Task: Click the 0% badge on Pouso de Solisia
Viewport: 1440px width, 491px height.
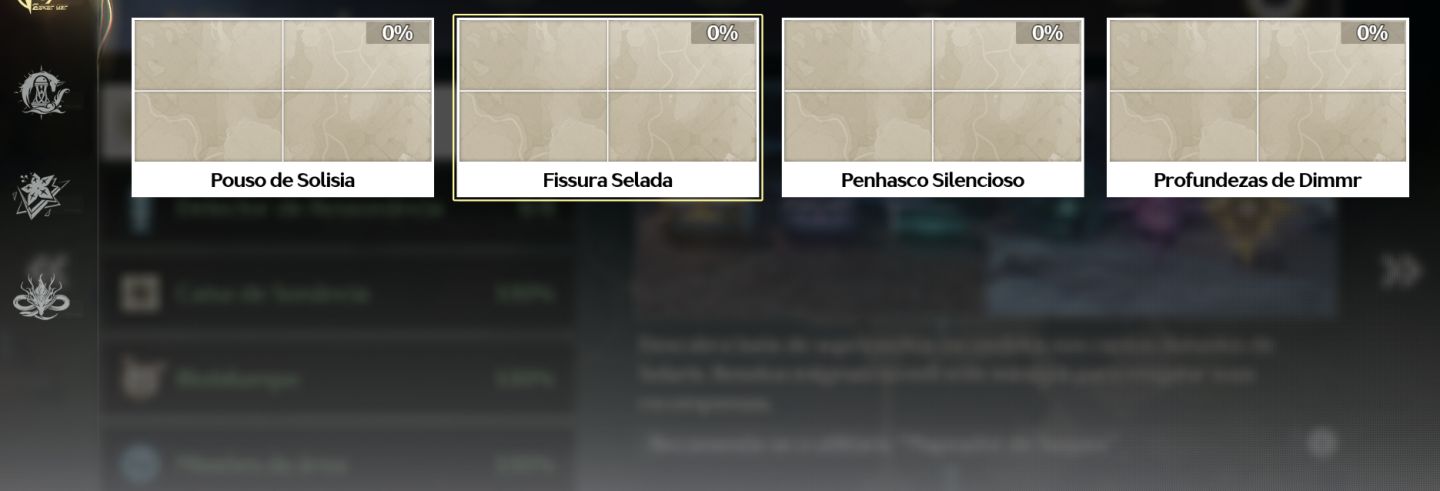Action: [x=397, y=33]
